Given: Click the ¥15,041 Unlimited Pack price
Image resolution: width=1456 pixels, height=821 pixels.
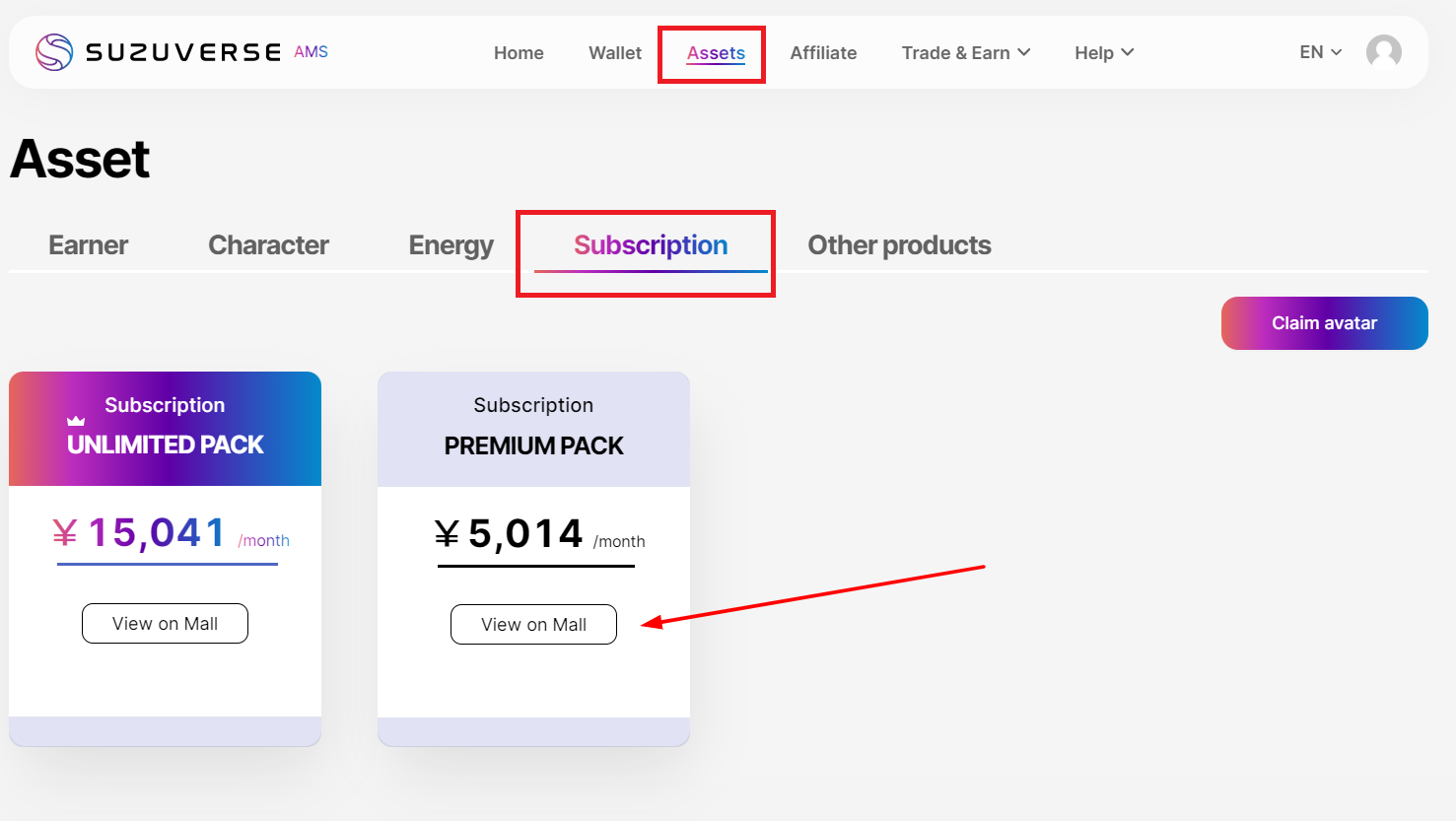Looking at the screenshot, I should point(158,533).
